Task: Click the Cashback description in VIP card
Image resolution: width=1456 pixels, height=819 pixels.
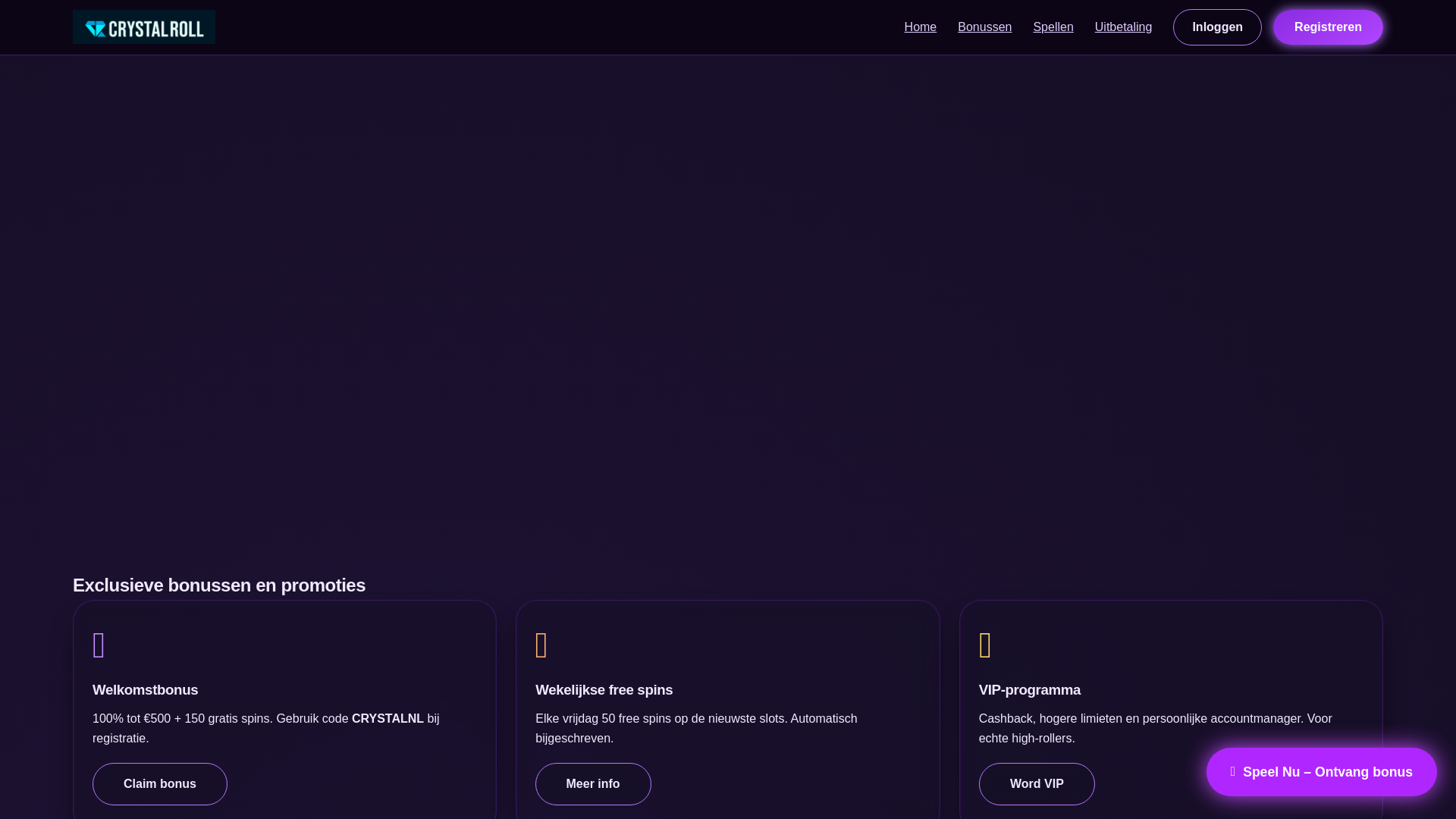Action: click(x=1156, y=728)
